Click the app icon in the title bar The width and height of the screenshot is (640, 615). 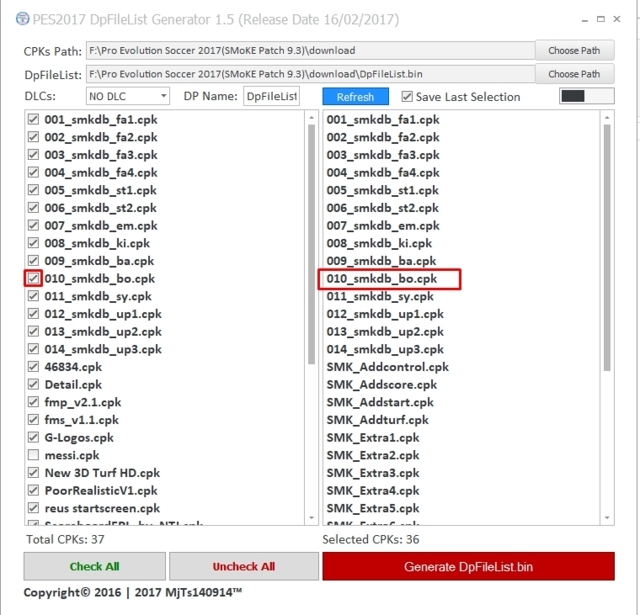point(22,19)
